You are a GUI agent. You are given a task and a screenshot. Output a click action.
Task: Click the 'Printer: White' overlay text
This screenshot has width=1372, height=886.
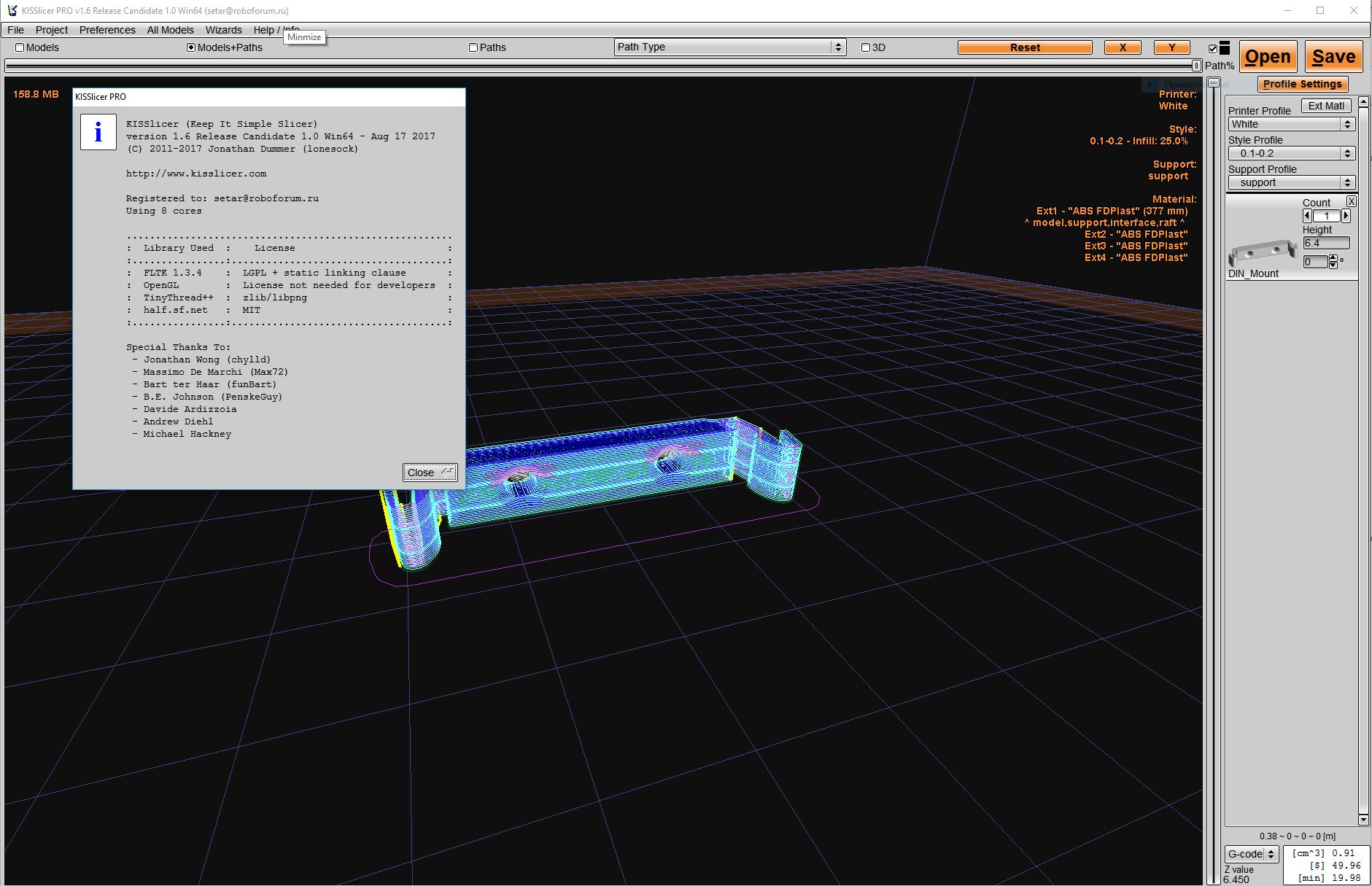tap(1178, 100)
